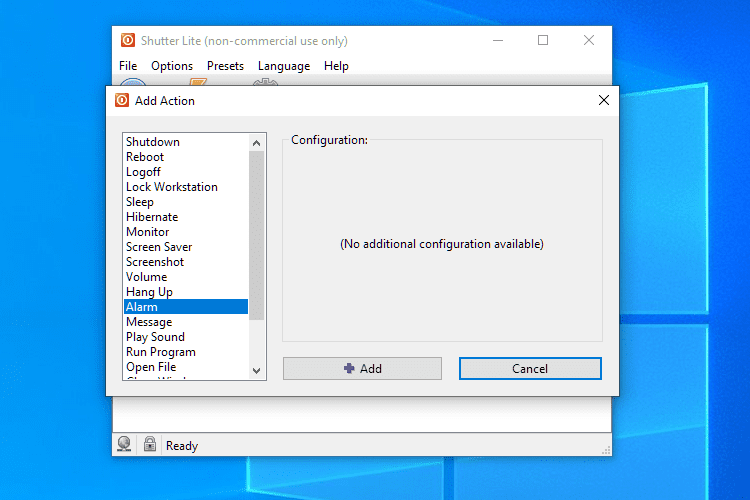750x500 pixels.
Task: Select the highlighted Alarm action
Action: coord(186,307)
